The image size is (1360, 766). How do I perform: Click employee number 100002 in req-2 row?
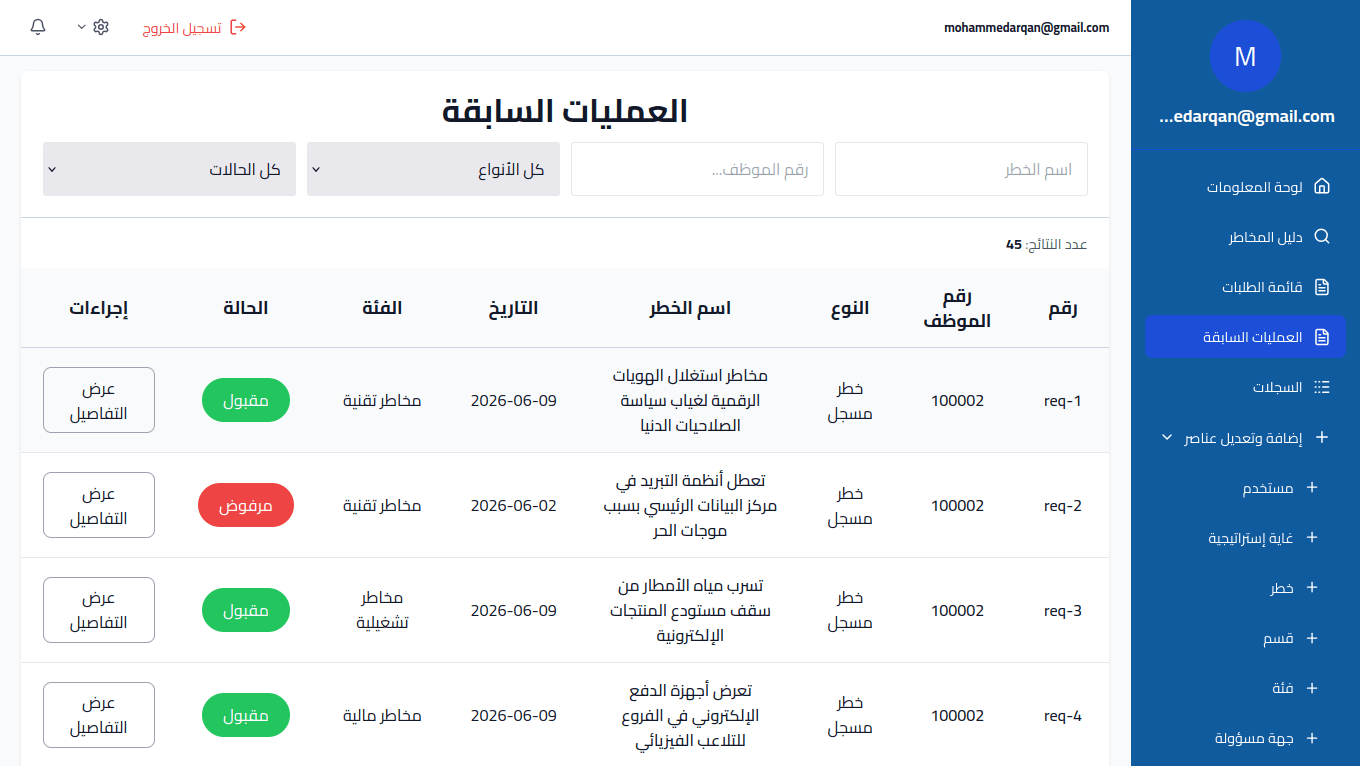(x=957, y=505)
